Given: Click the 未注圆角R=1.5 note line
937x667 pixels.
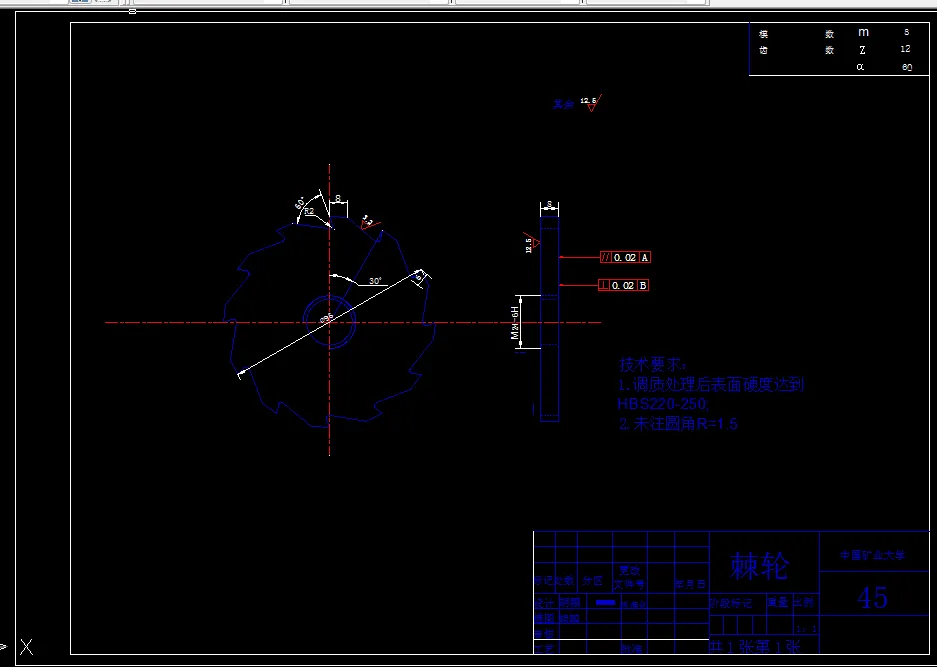Looking at the screenshot, I should tap(678, 424).
